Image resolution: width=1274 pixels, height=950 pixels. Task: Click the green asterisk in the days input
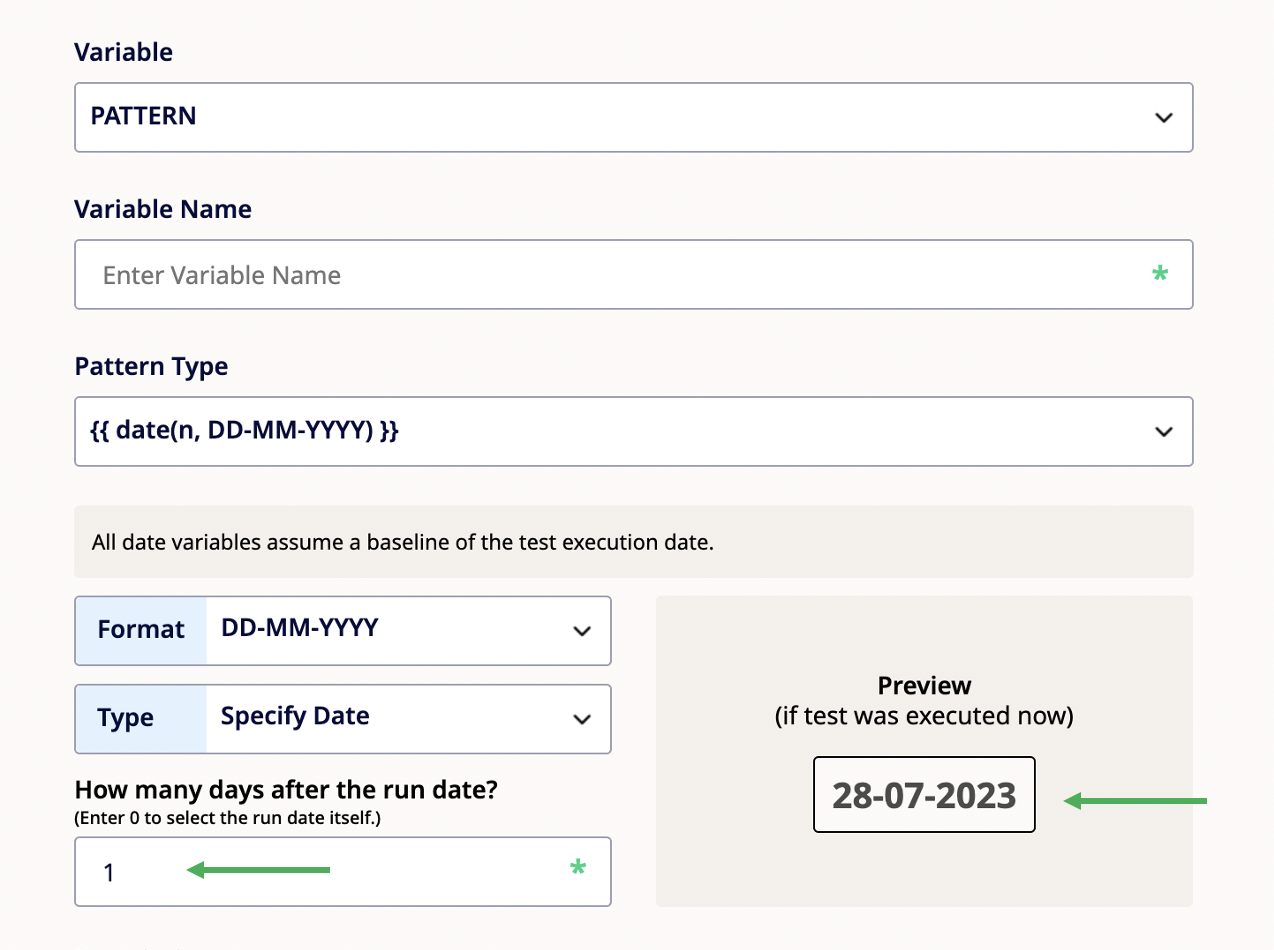point(578,869)
